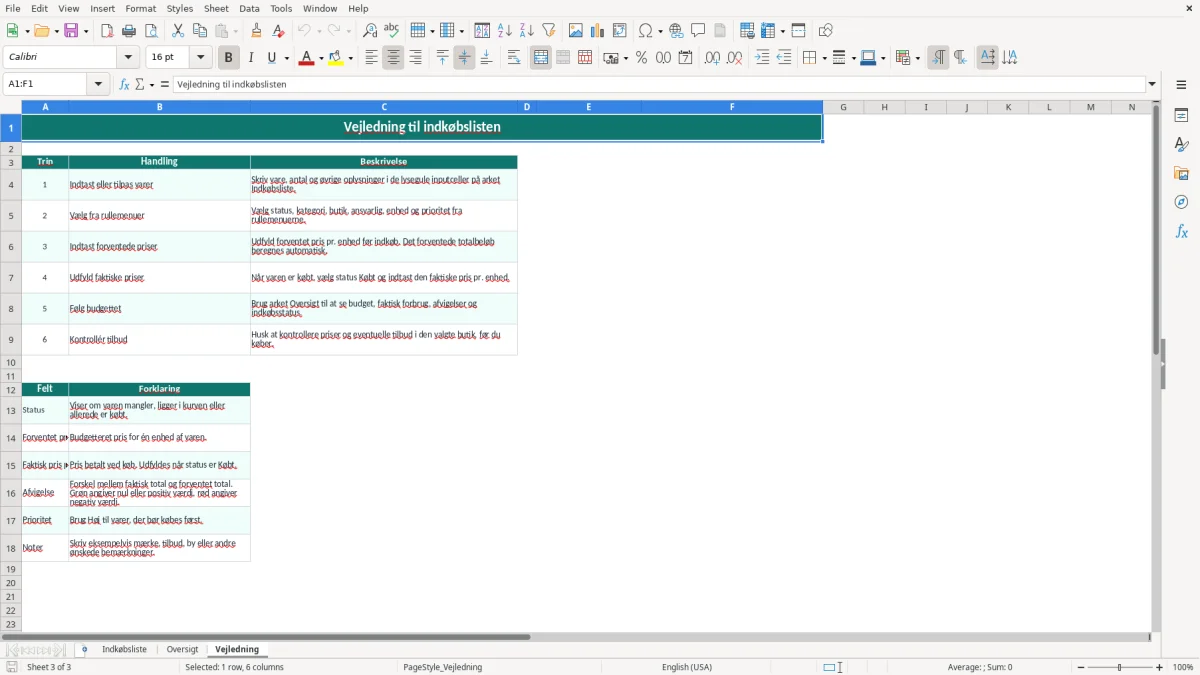This screenshot has width=1200, height=675.
Task: Toggle the AutoFilter funnel icon
Action: click(x=549, y=31)
